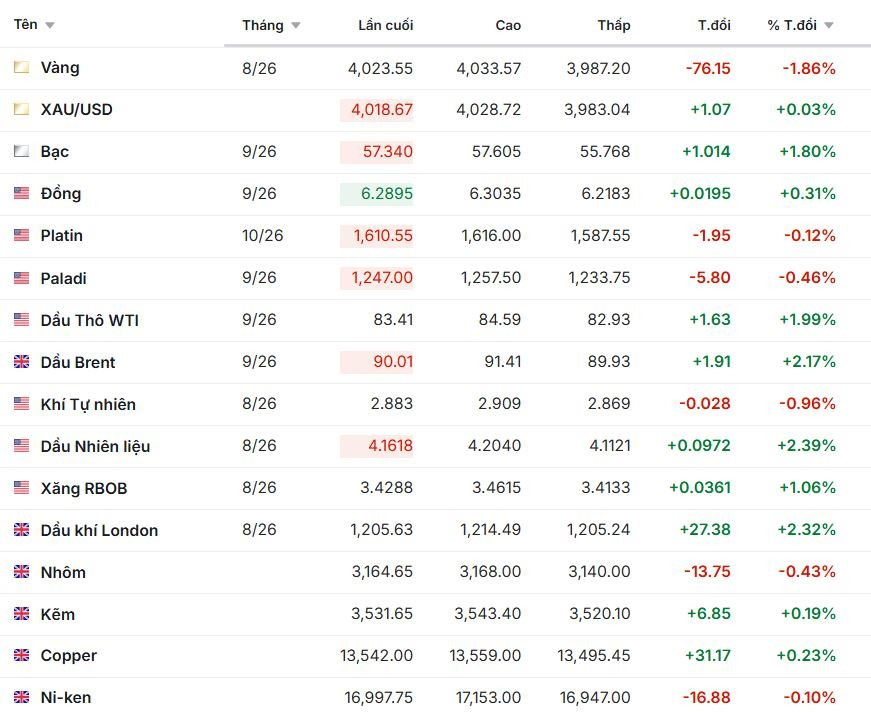Sort by the Lần cuối column header
The width and height of the screenshot is (871, 713).
pos(386,25)
